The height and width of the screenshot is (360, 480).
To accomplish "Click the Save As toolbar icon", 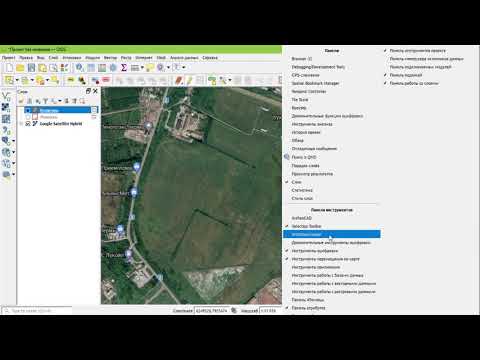I will click(42, 68).
